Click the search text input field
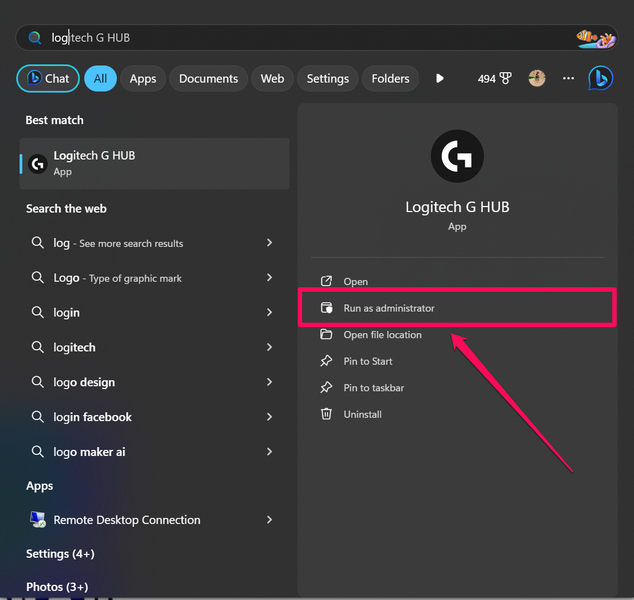 pos(300,37)
